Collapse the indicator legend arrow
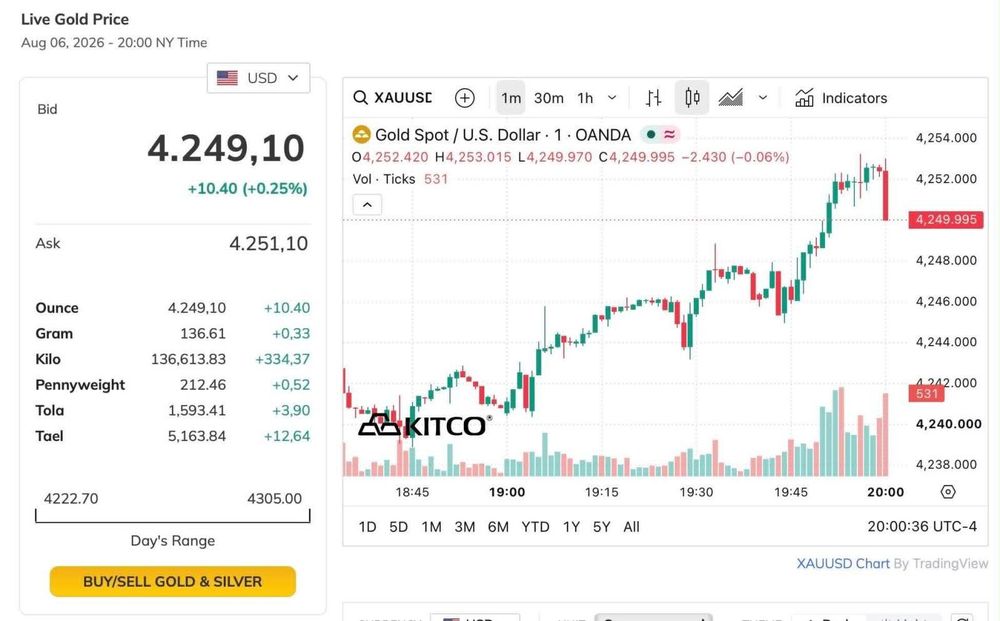This screenshot has height=621, width=1000. click(367, 205)
